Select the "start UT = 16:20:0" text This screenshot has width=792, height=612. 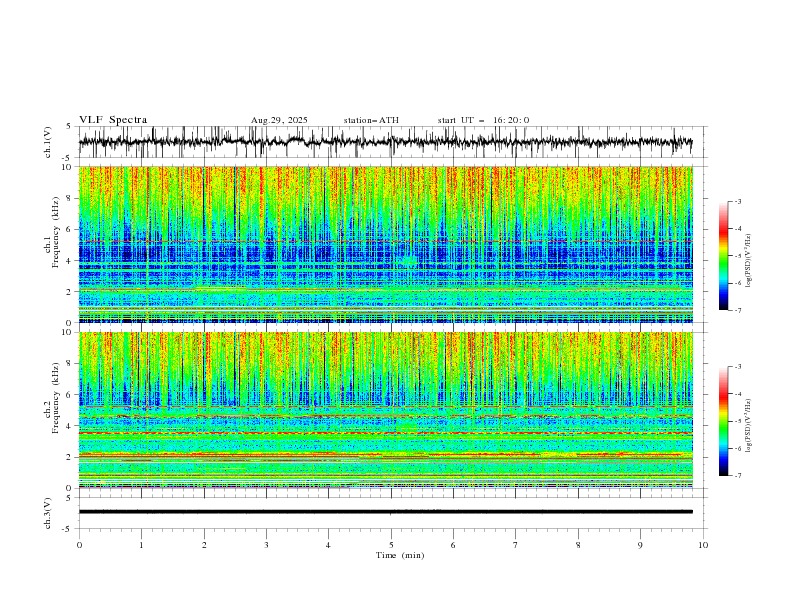(483, 120)
